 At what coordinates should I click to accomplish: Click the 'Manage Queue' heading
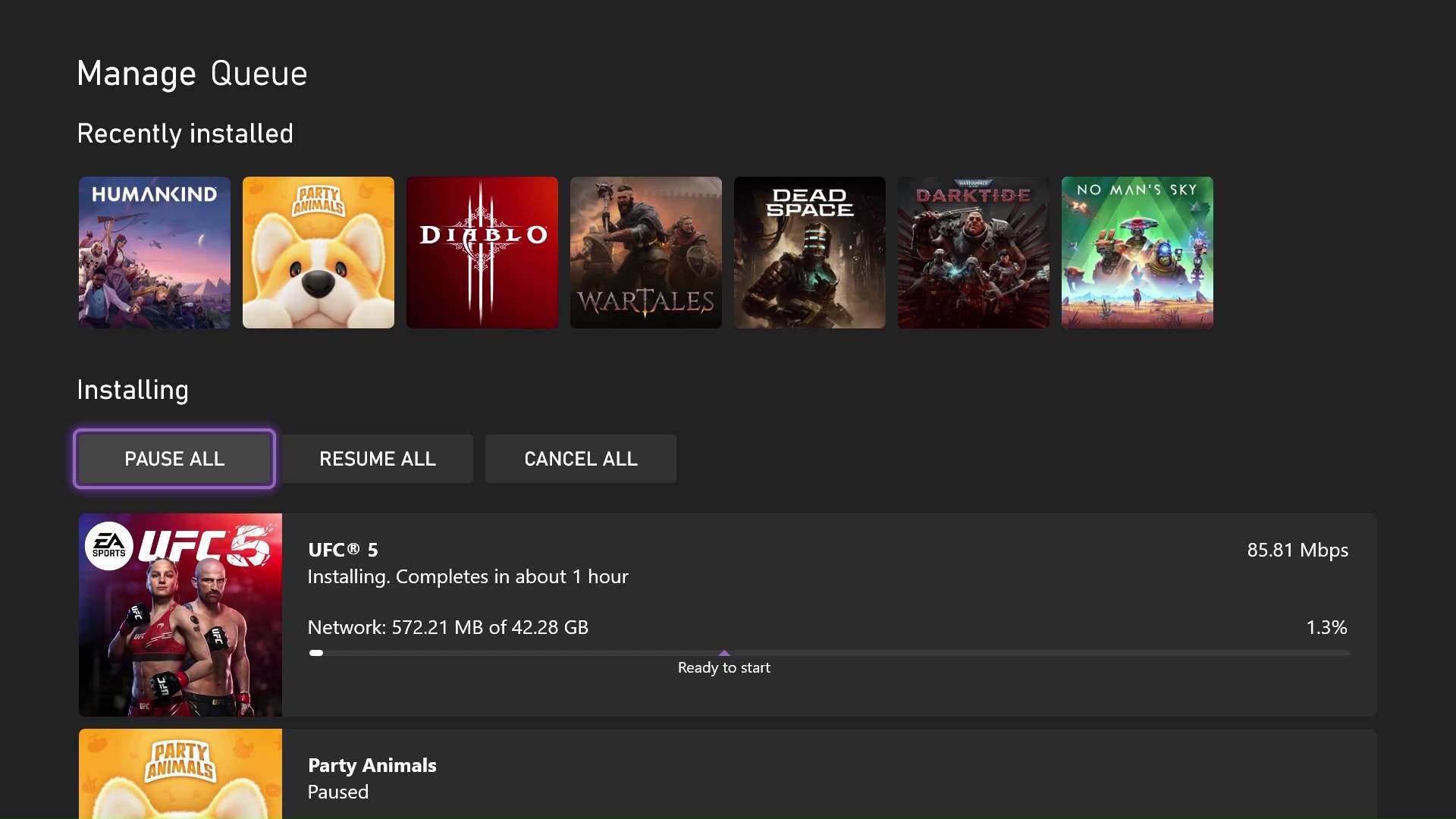pos(193,74)
